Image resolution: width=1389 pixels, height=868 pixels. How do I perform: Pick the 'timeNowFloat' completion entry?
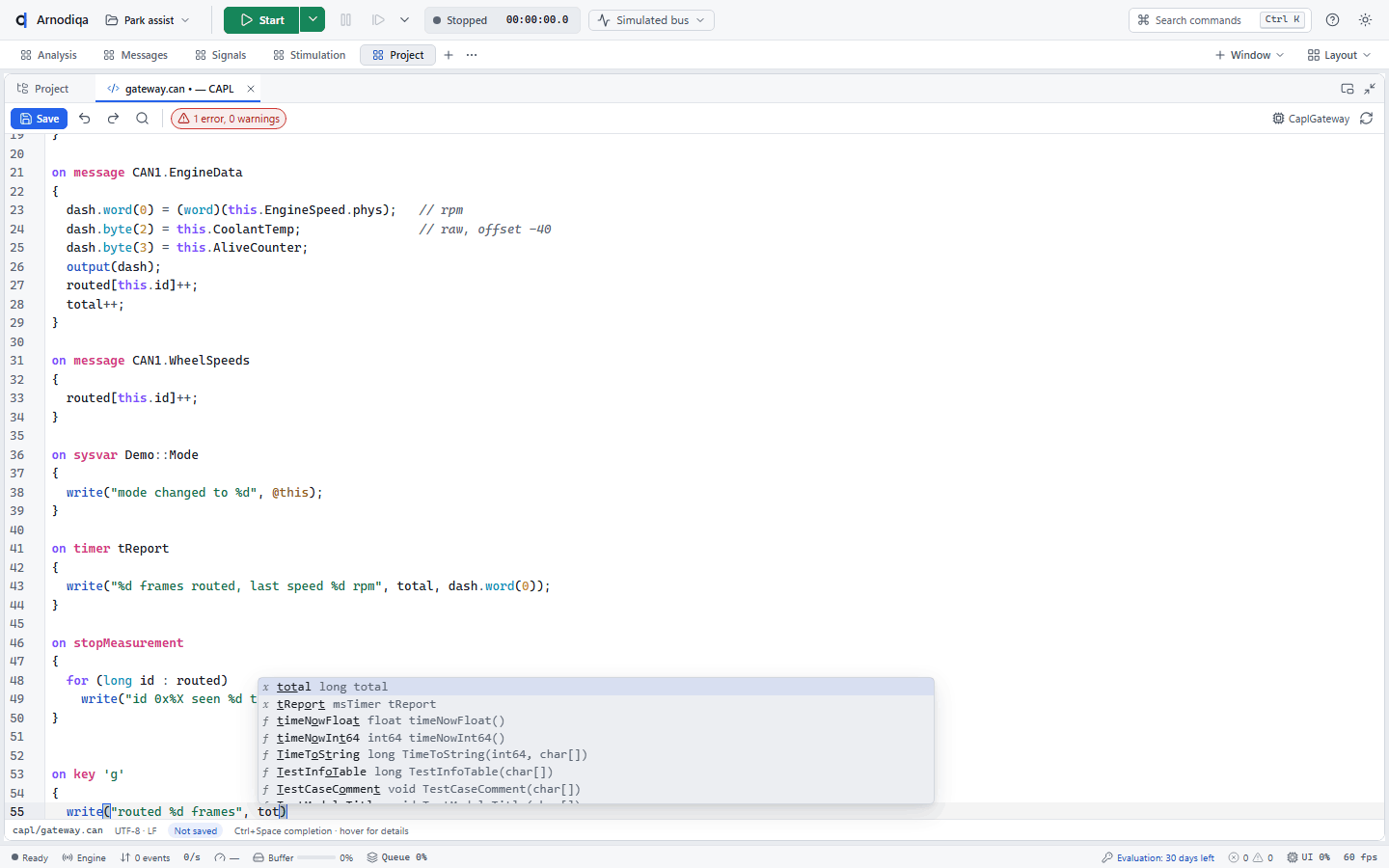click(x=596, y=720)
